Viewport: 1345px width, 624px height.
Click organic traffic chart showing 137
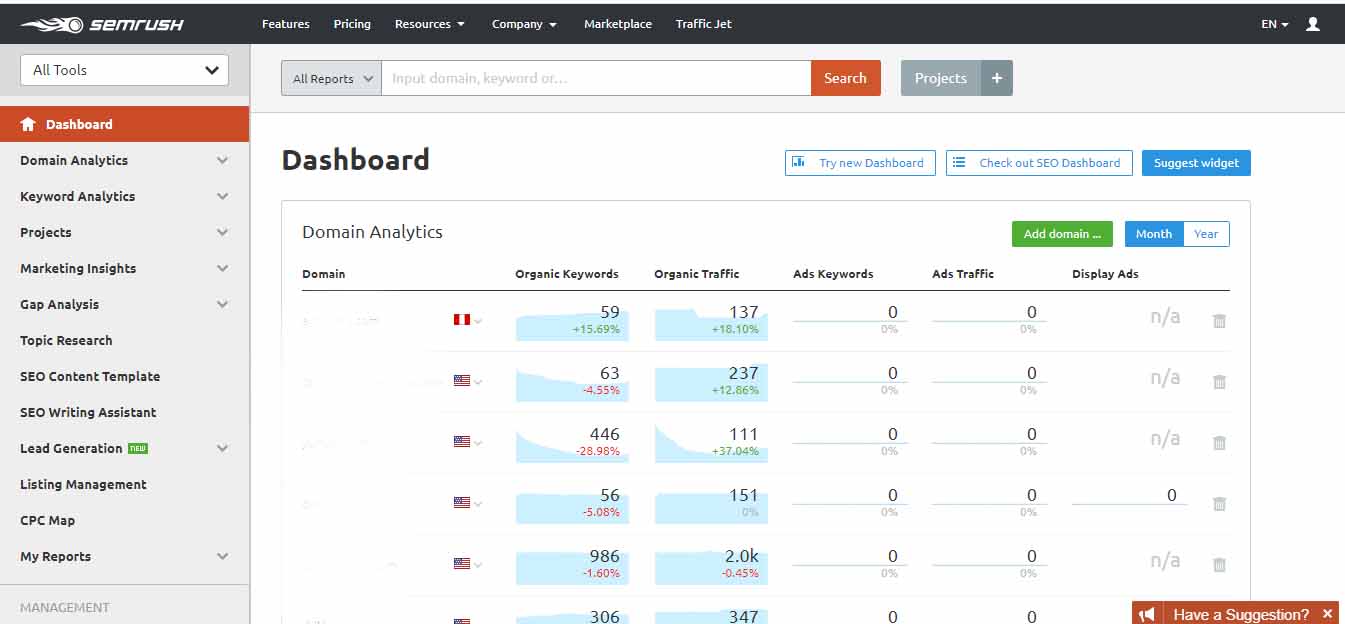point(712,323)
